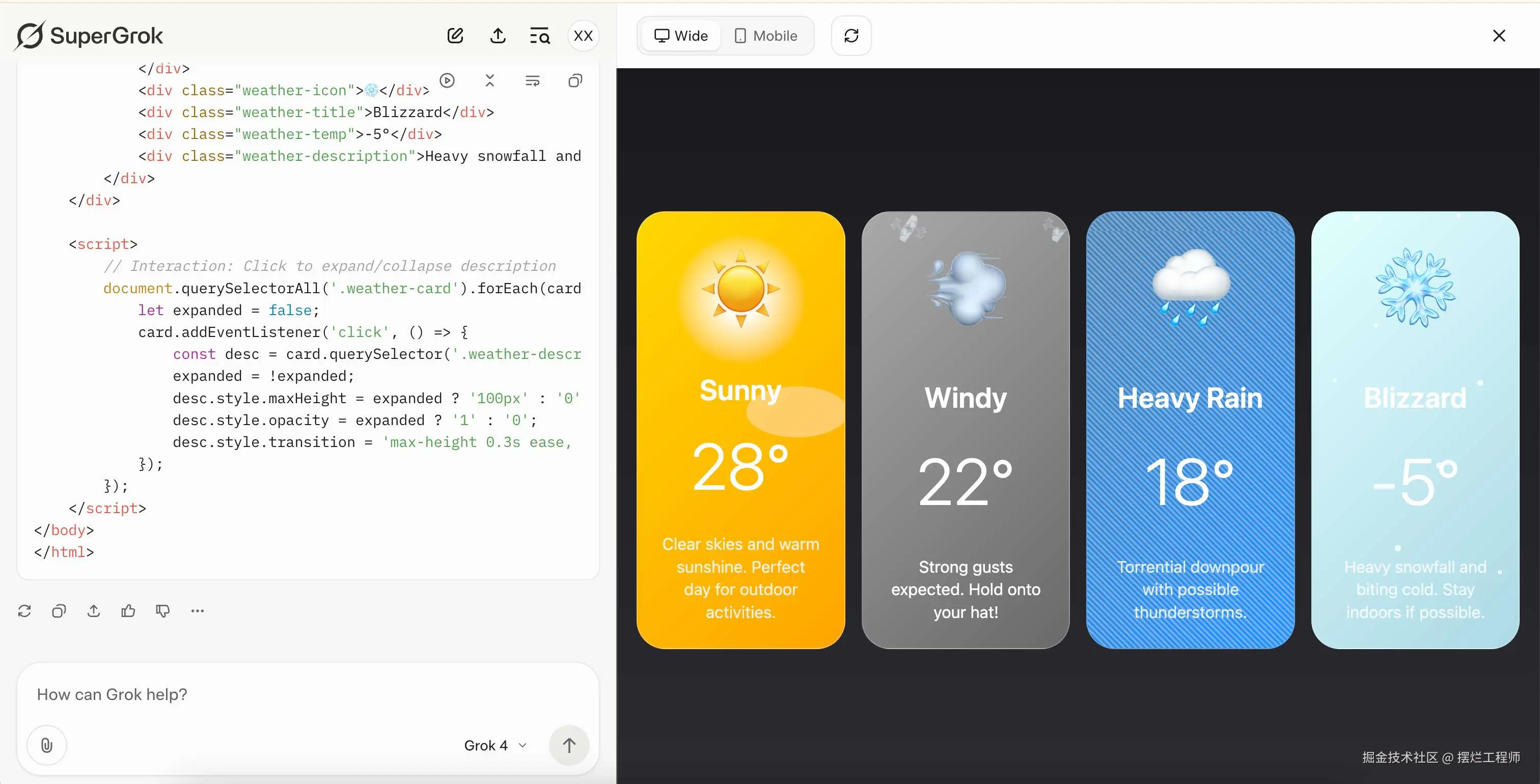The width and height of the screenshot is (1540, 784).
Task: Expand the Sunny weather card
Action: point(740,429)
